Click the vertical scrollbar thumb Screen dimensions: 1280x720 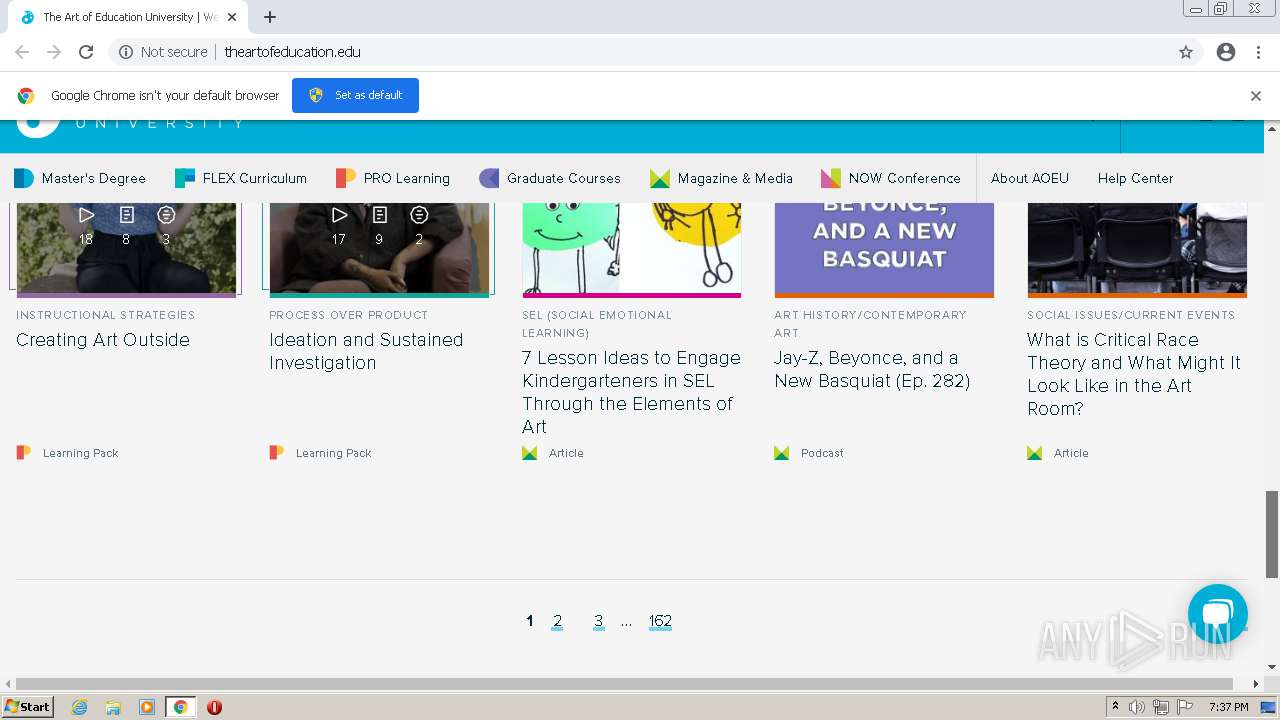point(1272,534)
